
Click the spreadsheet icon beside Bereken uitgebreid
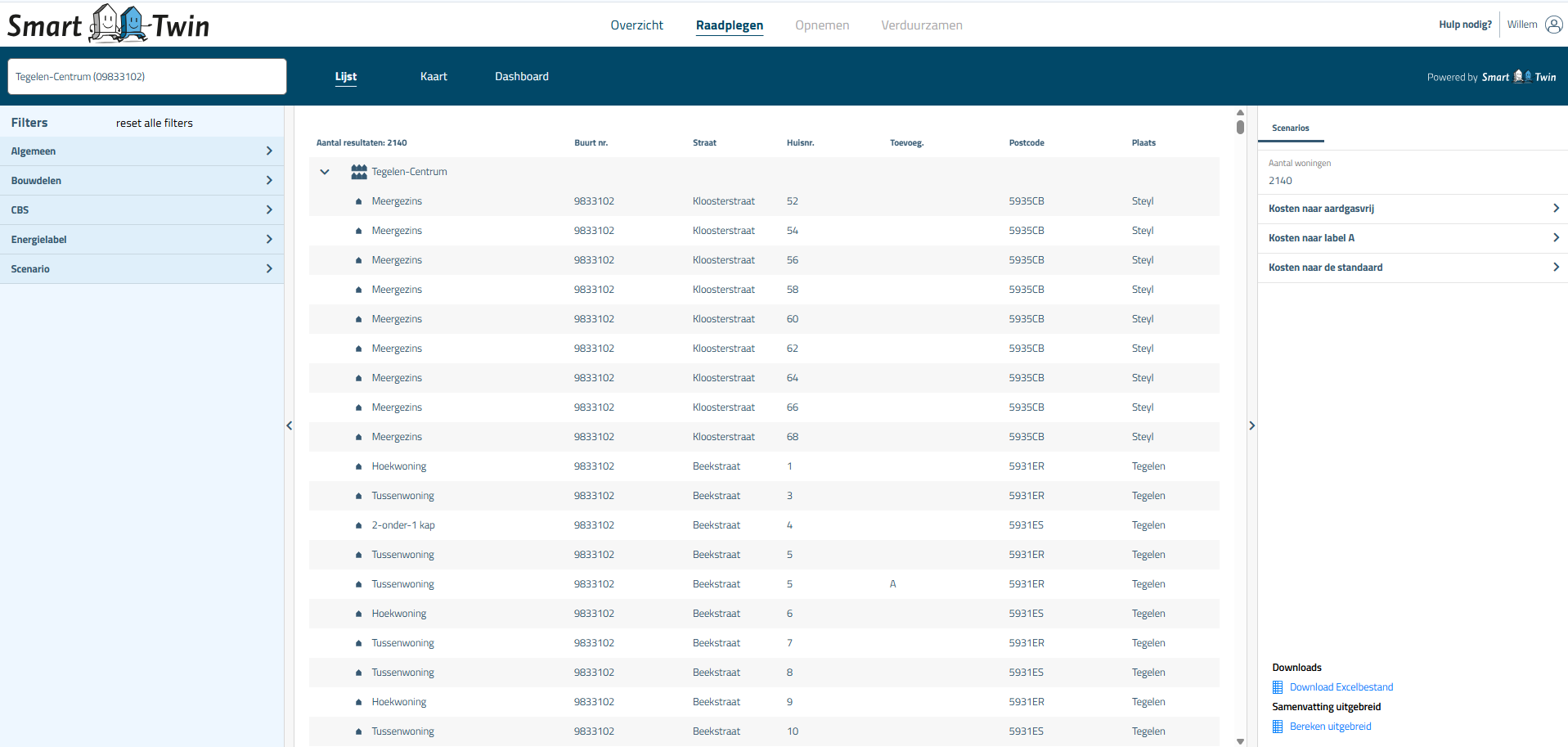point(1278,727)
